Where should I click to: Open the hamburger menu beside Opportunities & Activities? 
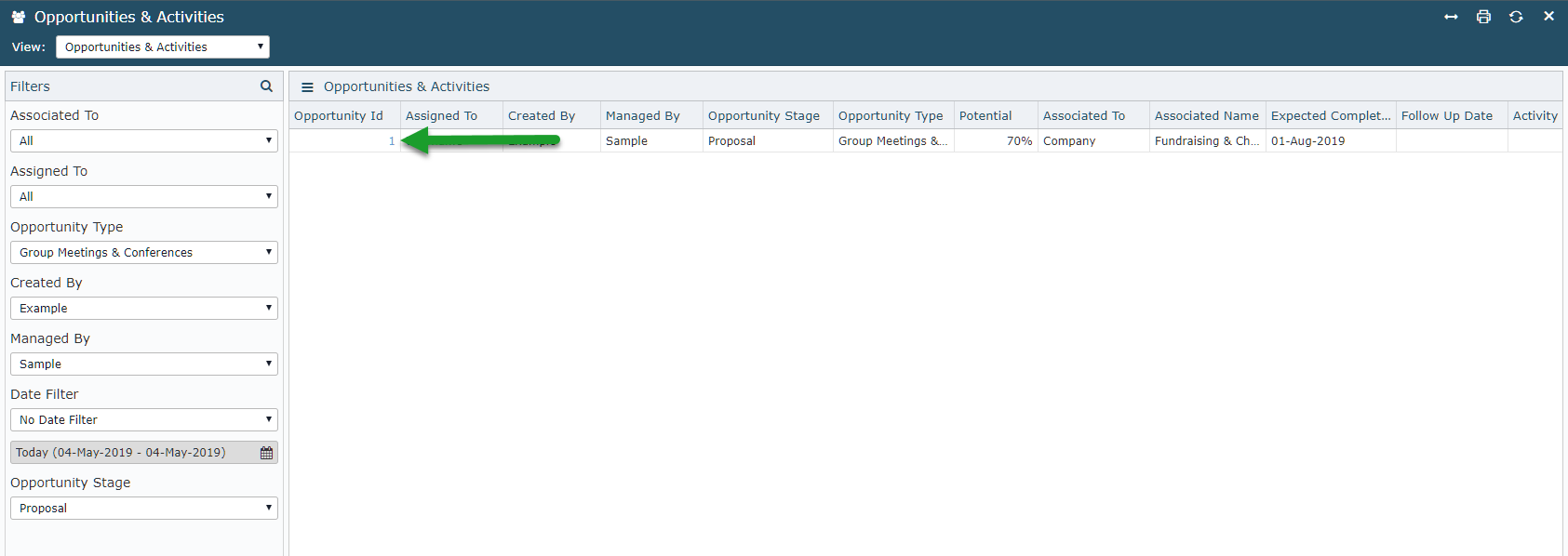[x=307, y=87]
